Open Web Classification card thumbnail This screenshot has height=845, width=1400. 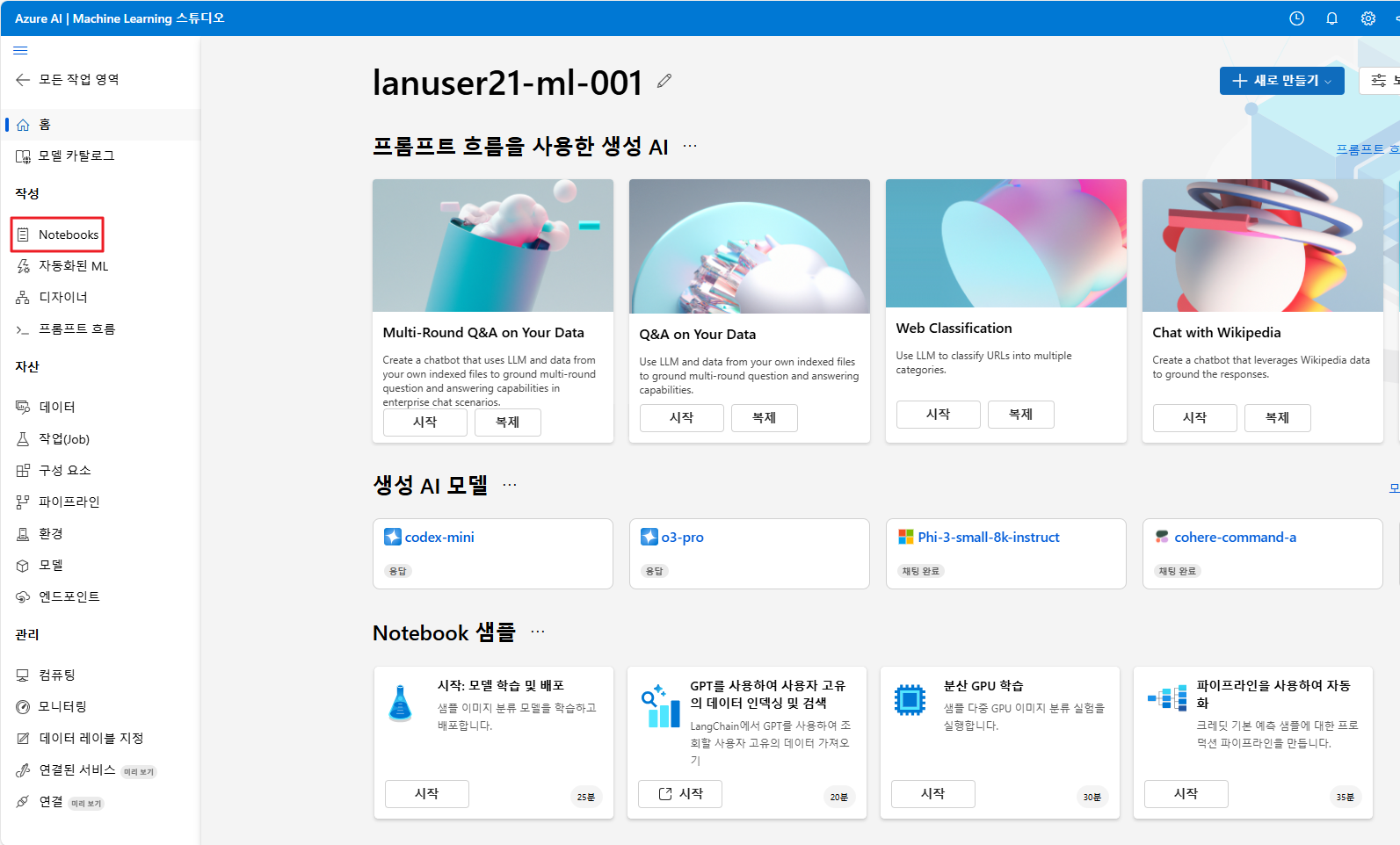(1006, 243)
